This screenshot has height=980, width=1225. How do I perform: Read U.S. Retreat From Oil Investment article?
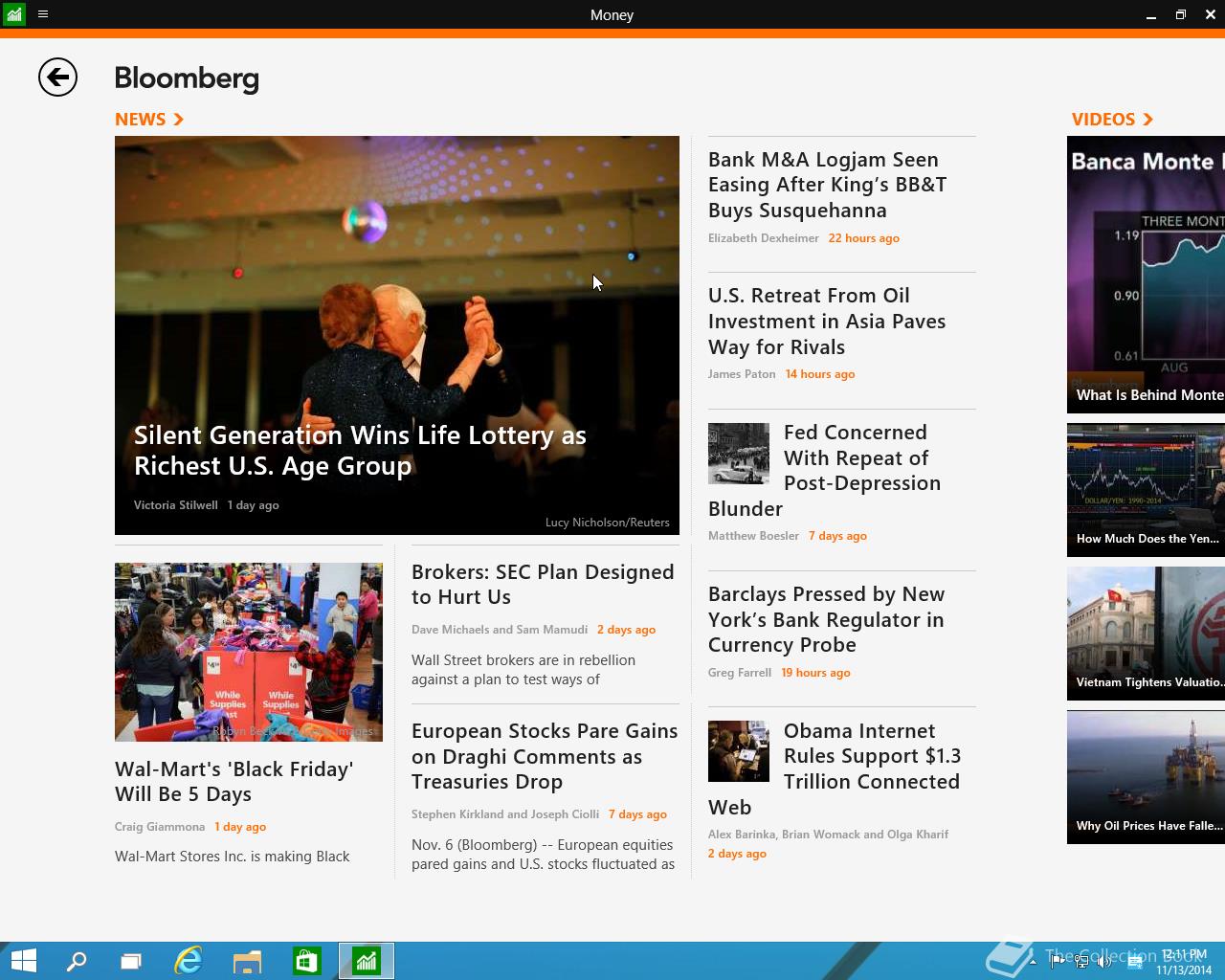[827, 322]
